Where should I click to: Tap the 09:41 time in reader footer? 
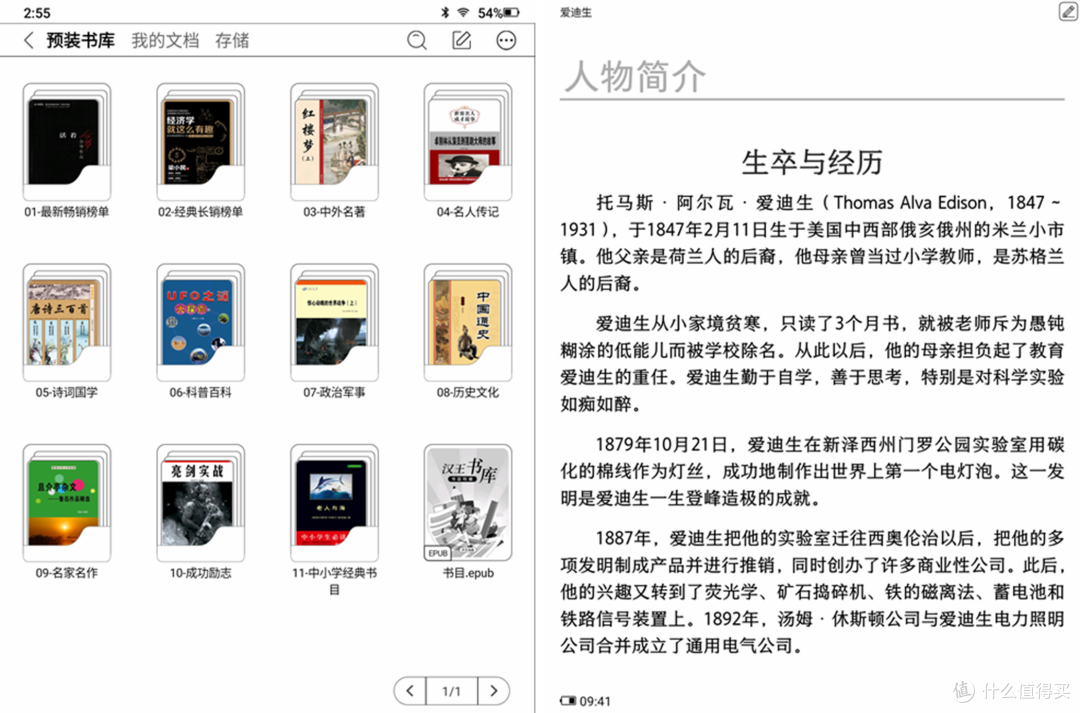(595, 701)
